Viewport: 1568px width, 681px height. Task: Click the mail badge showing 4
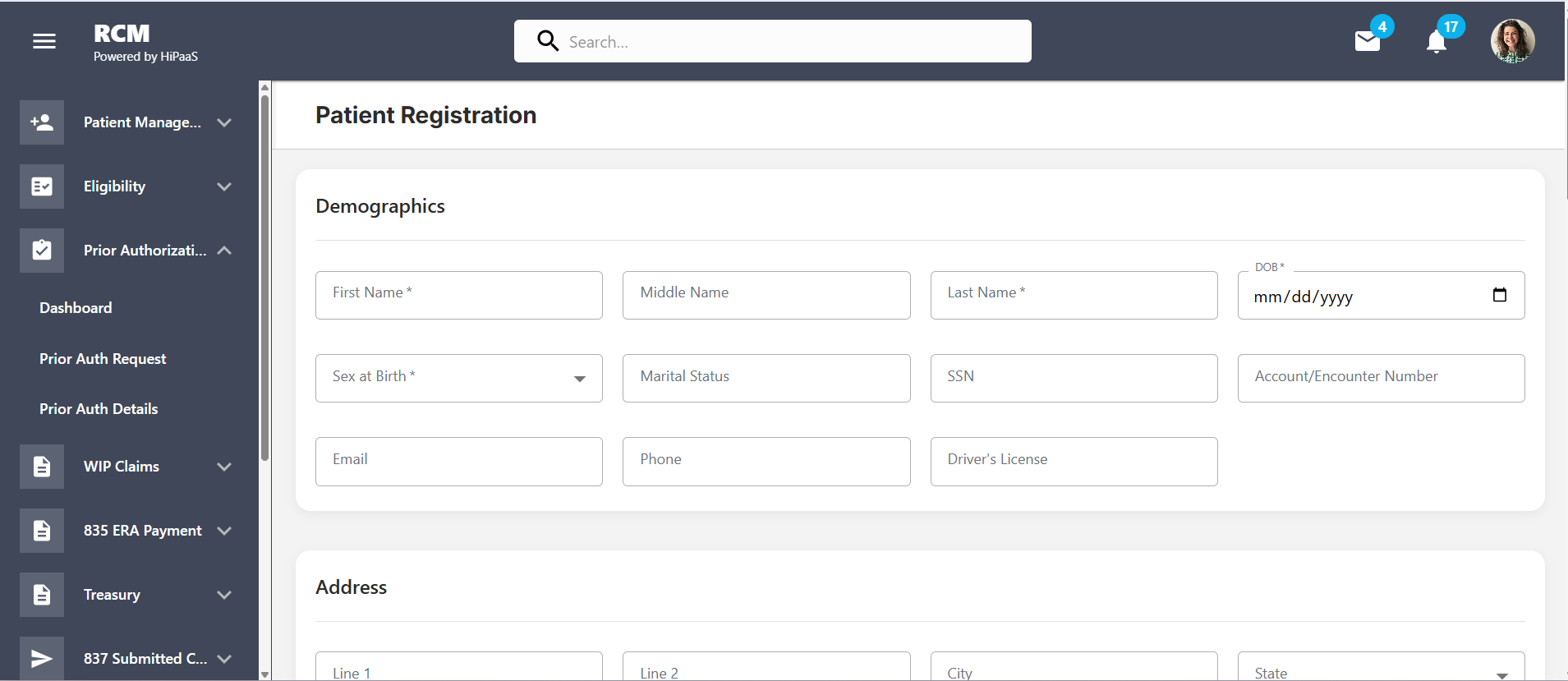[x=1382, y=26]
